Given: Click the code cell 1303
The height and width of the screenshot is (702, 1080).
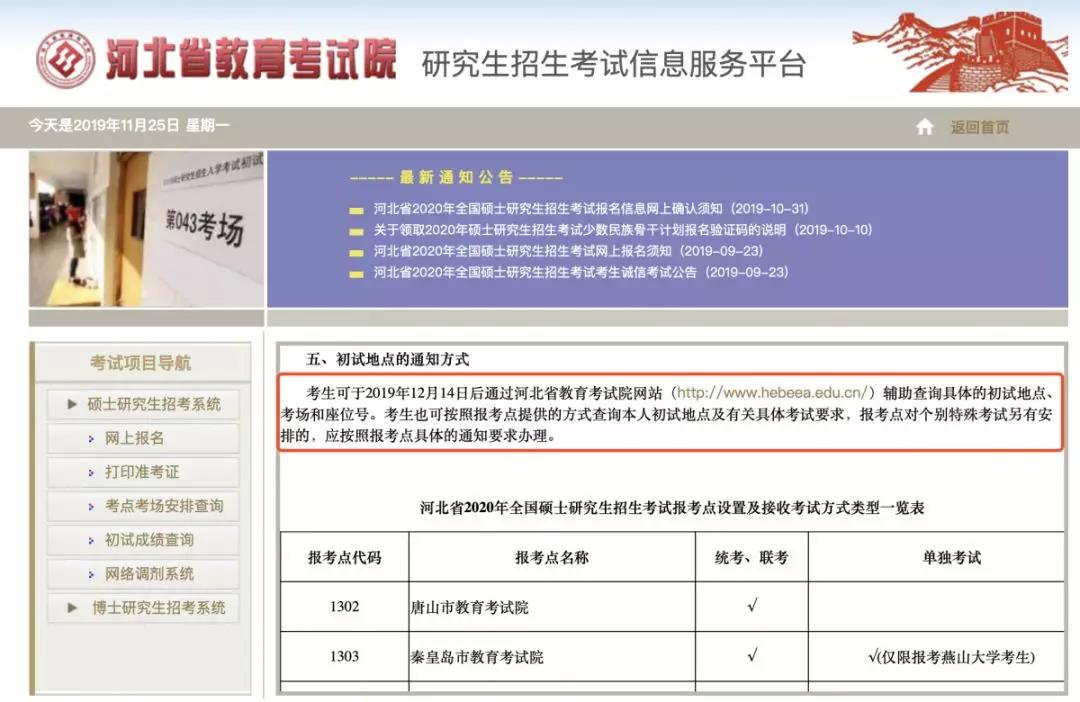Looking at the screenshot, I should [x=344, y=657].
